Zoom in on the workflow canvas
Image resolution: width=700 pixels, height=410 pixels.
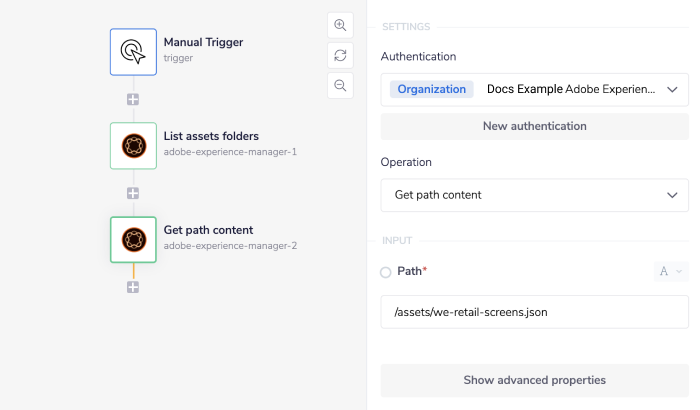click(340, 26)
